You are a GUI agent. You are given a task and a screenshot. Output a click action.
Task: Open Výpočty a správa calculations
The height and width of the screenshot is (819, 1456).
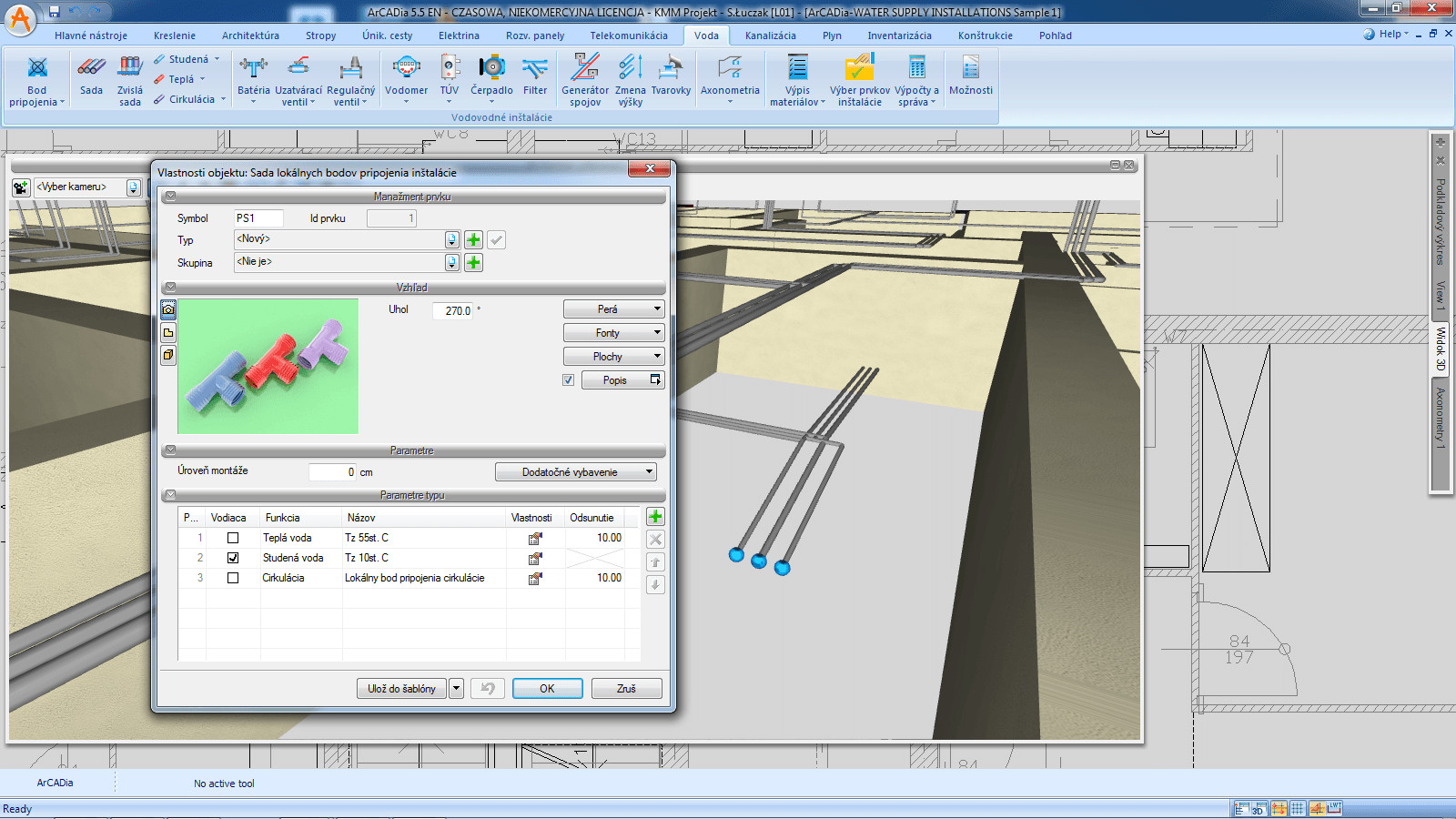tap(916, 67)
